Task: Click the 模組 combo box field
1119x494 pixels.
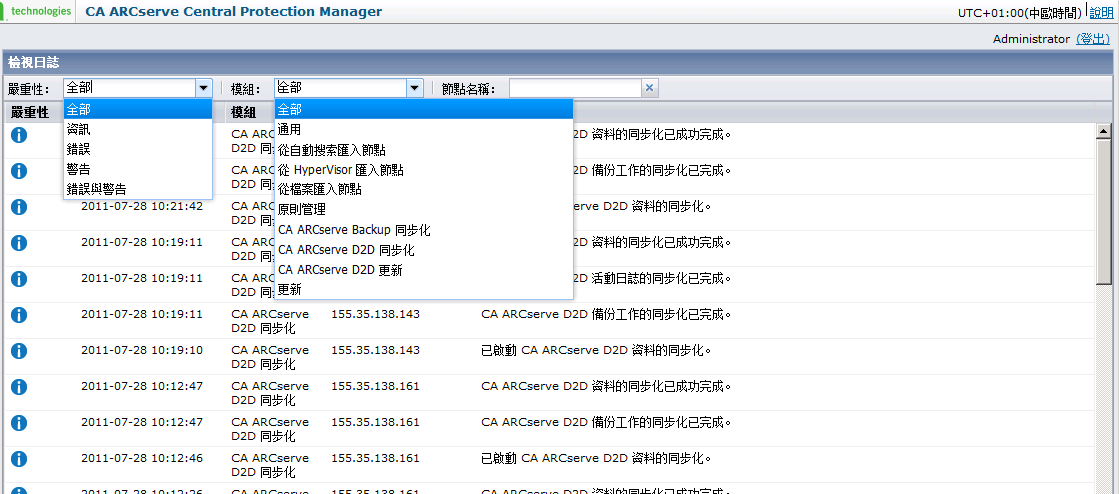Action: pos(341,89)
